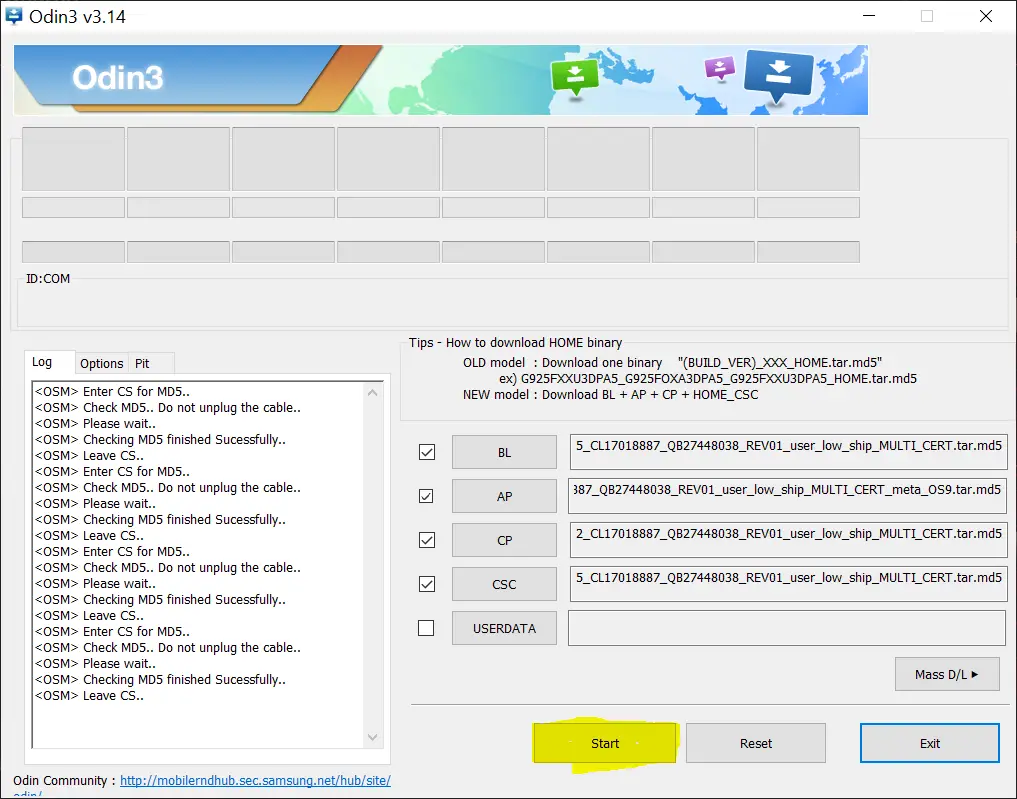Minimize the Odin3 window

[x=869, y=16]
